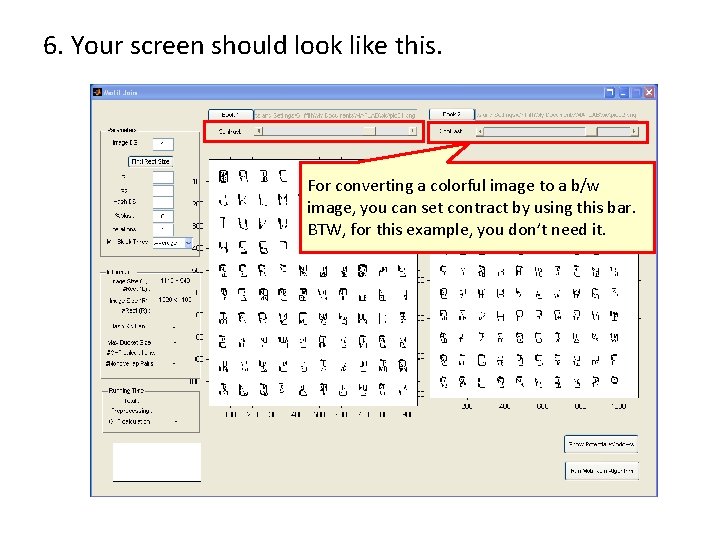Click the Run Motif Join Algorithm button
This screenshot has height=540, width=720.
point(602,471)
